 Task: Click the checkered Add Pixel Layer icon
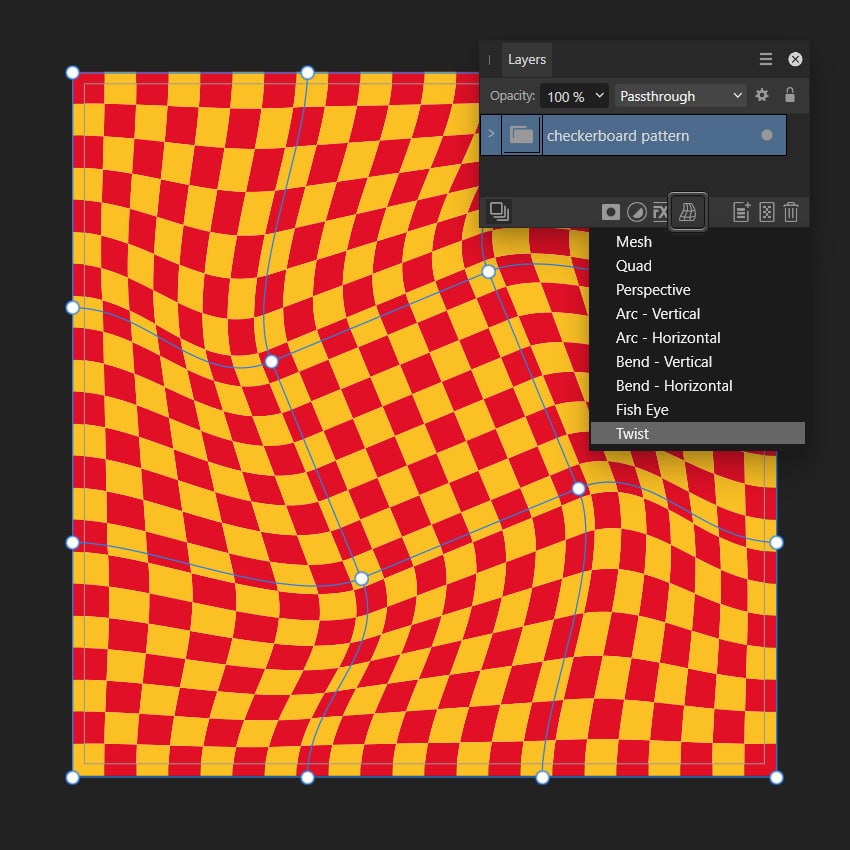click(765, 211)
